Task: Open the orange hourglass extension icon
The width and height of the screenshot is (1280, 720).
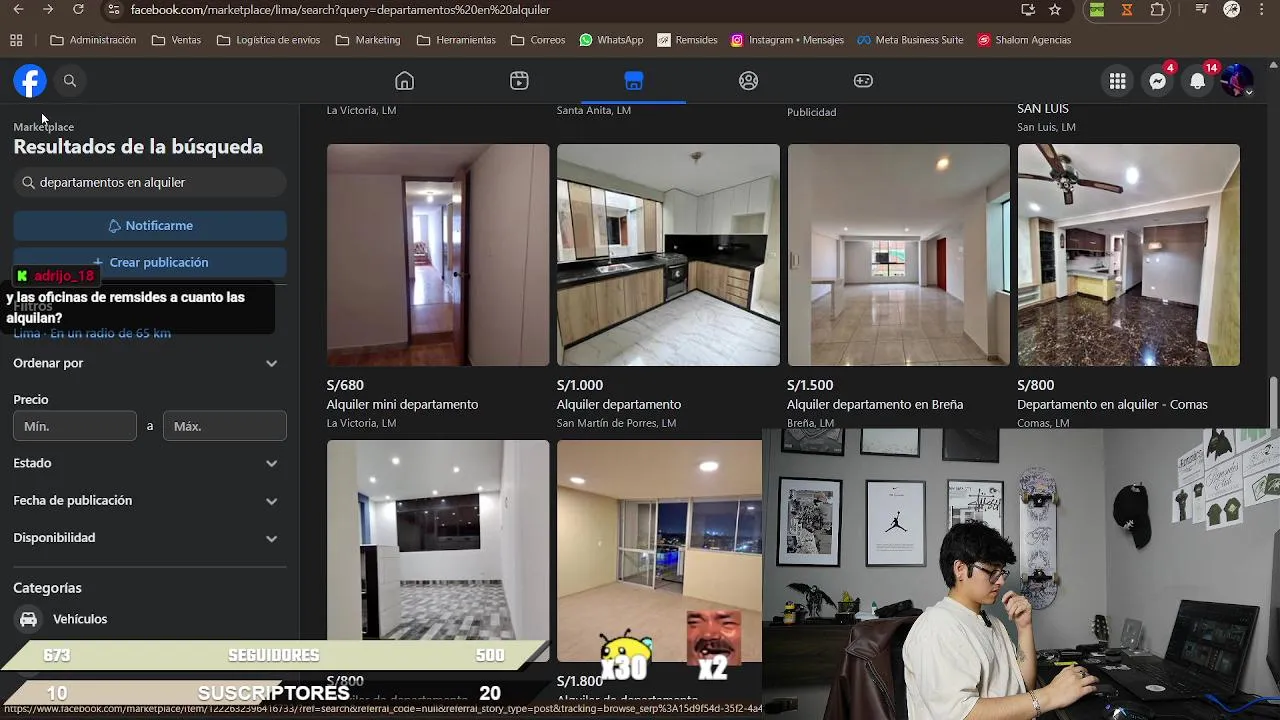Action: (x=1127, y=9)
